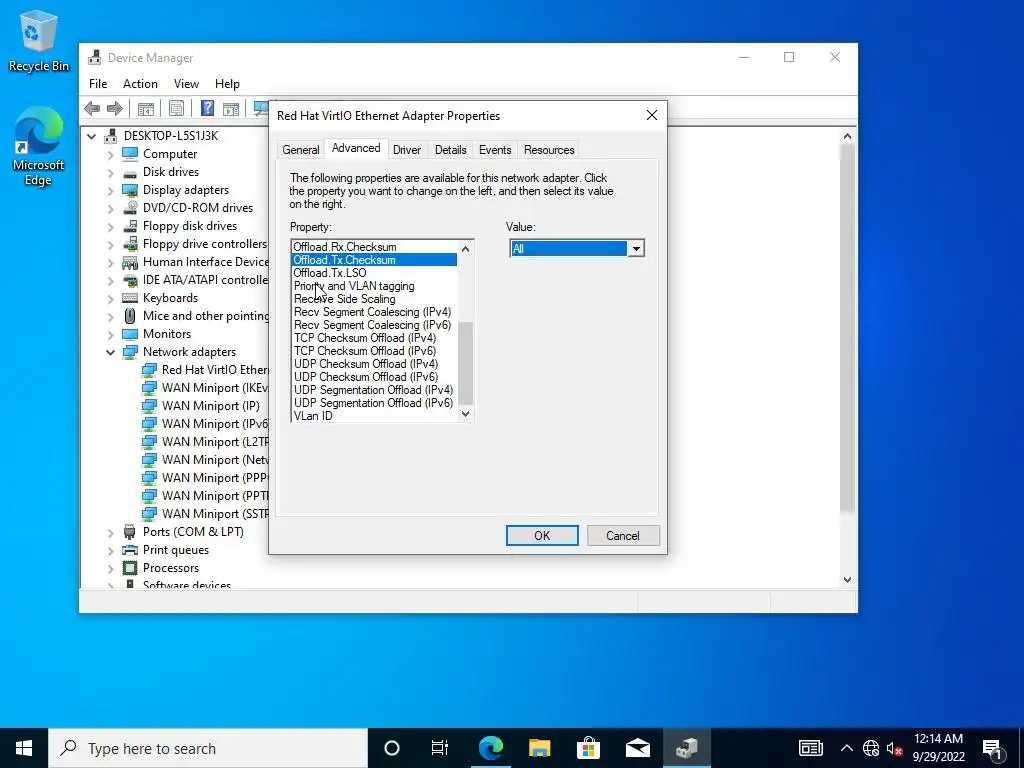Click the Task View taskbar icon
1024x768 pixels.
click(440, 748)
